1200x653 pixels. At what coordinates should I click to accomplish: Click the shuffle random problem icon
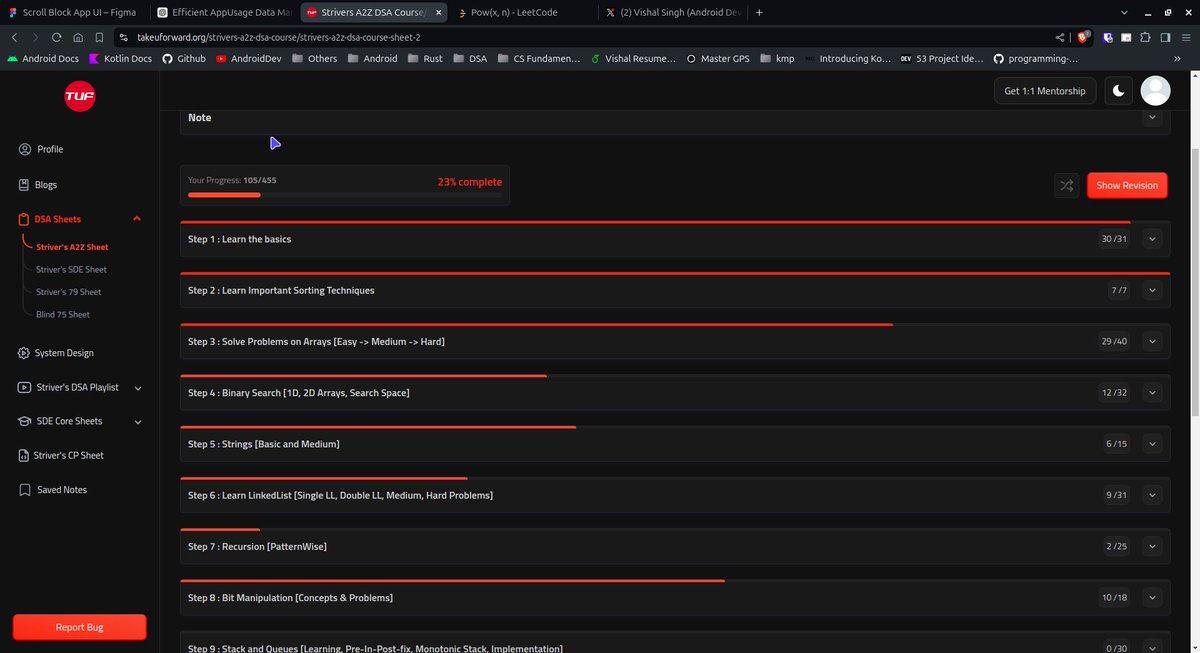coord(1067,185)
